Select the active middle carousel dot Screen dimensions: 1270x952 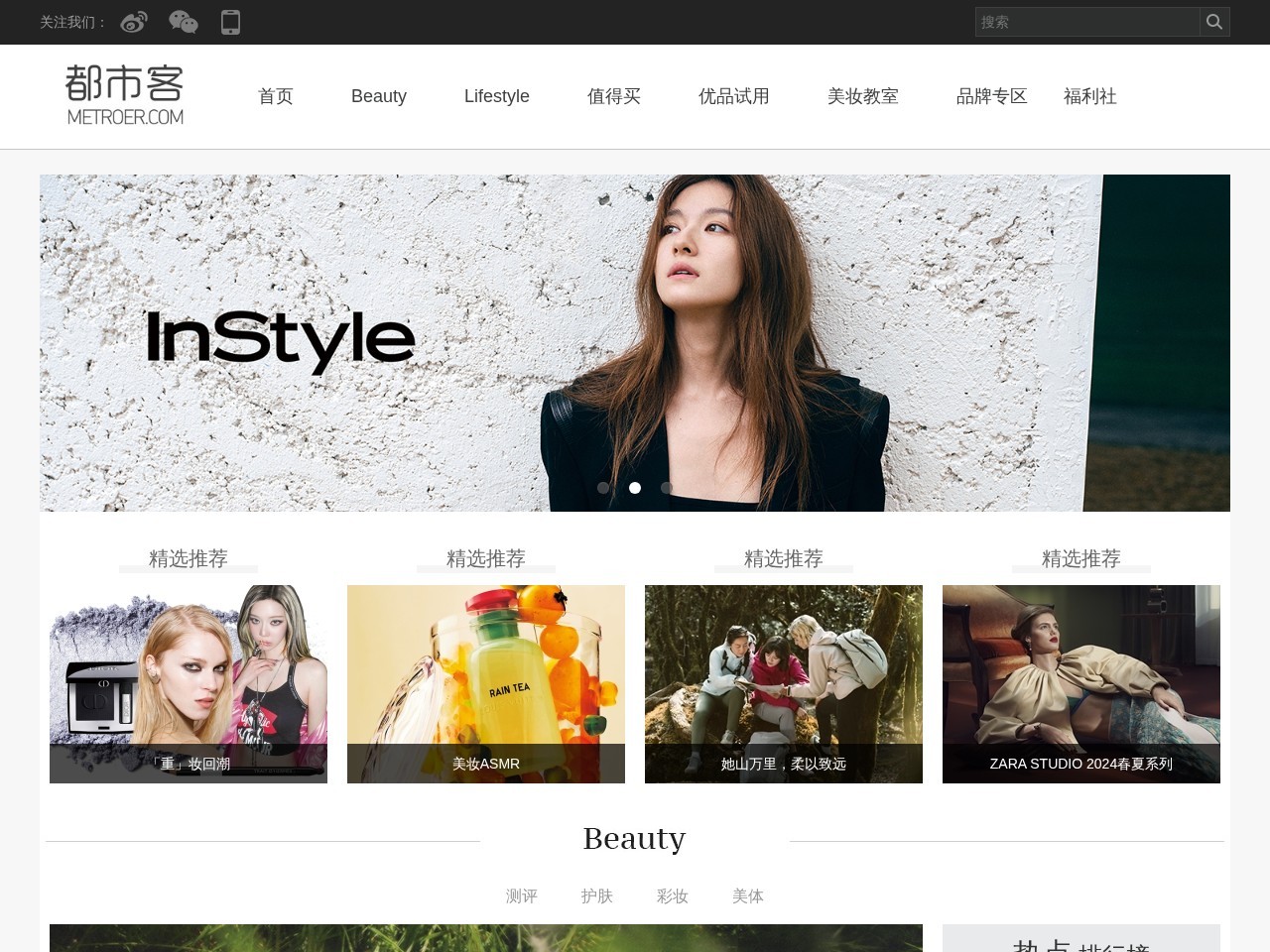point(635,488)
